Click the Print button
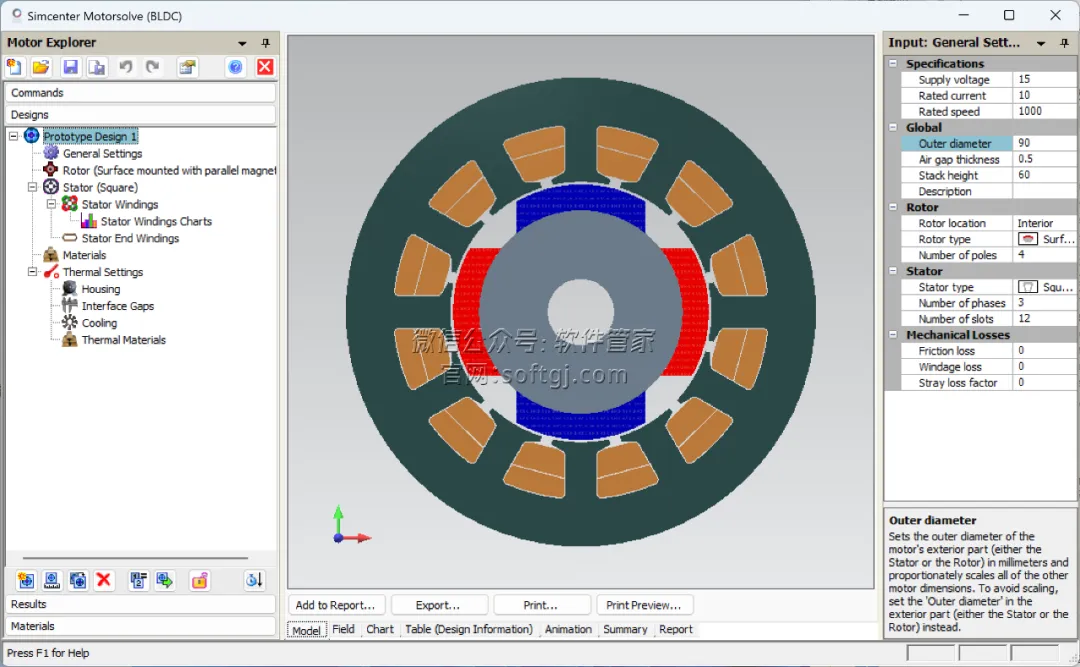Image resolution: width=1080 pixels, height=667 pixels. pyautogui.click(x=541, y=605)
